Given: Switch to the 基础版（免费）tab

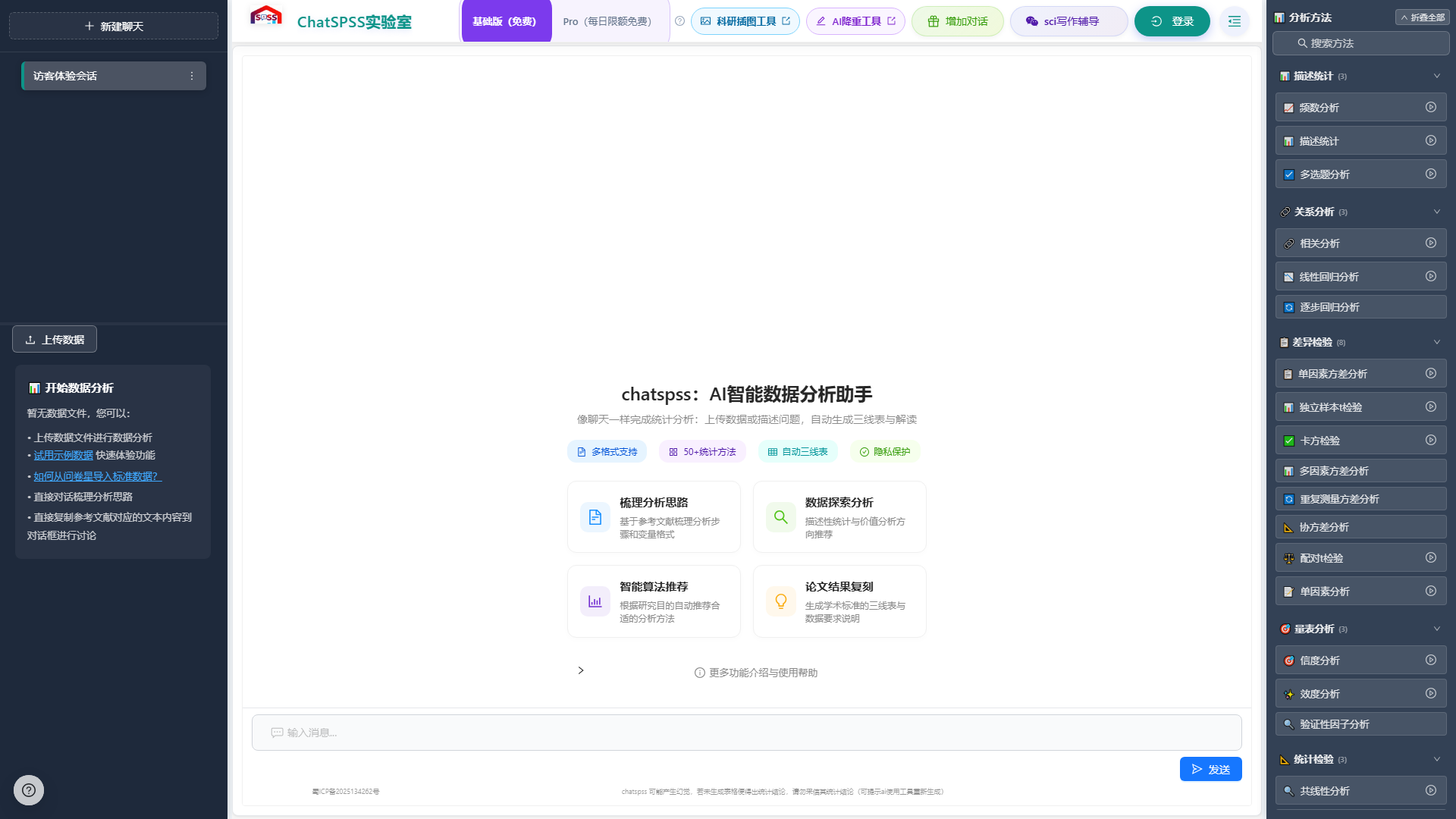Looking at the screenshot, I should point(506,21).
